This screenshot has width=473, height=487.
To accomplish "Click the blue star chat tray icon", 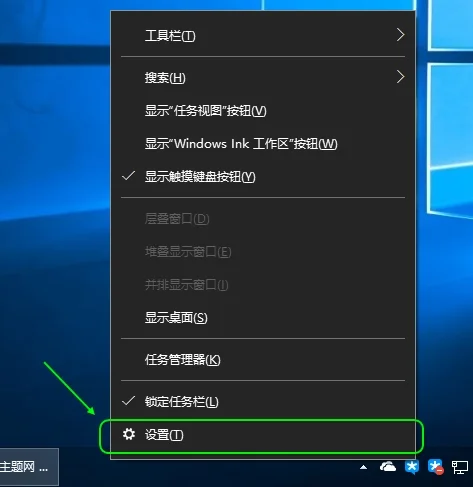I will pyautogui.click(x=412, y=467).
